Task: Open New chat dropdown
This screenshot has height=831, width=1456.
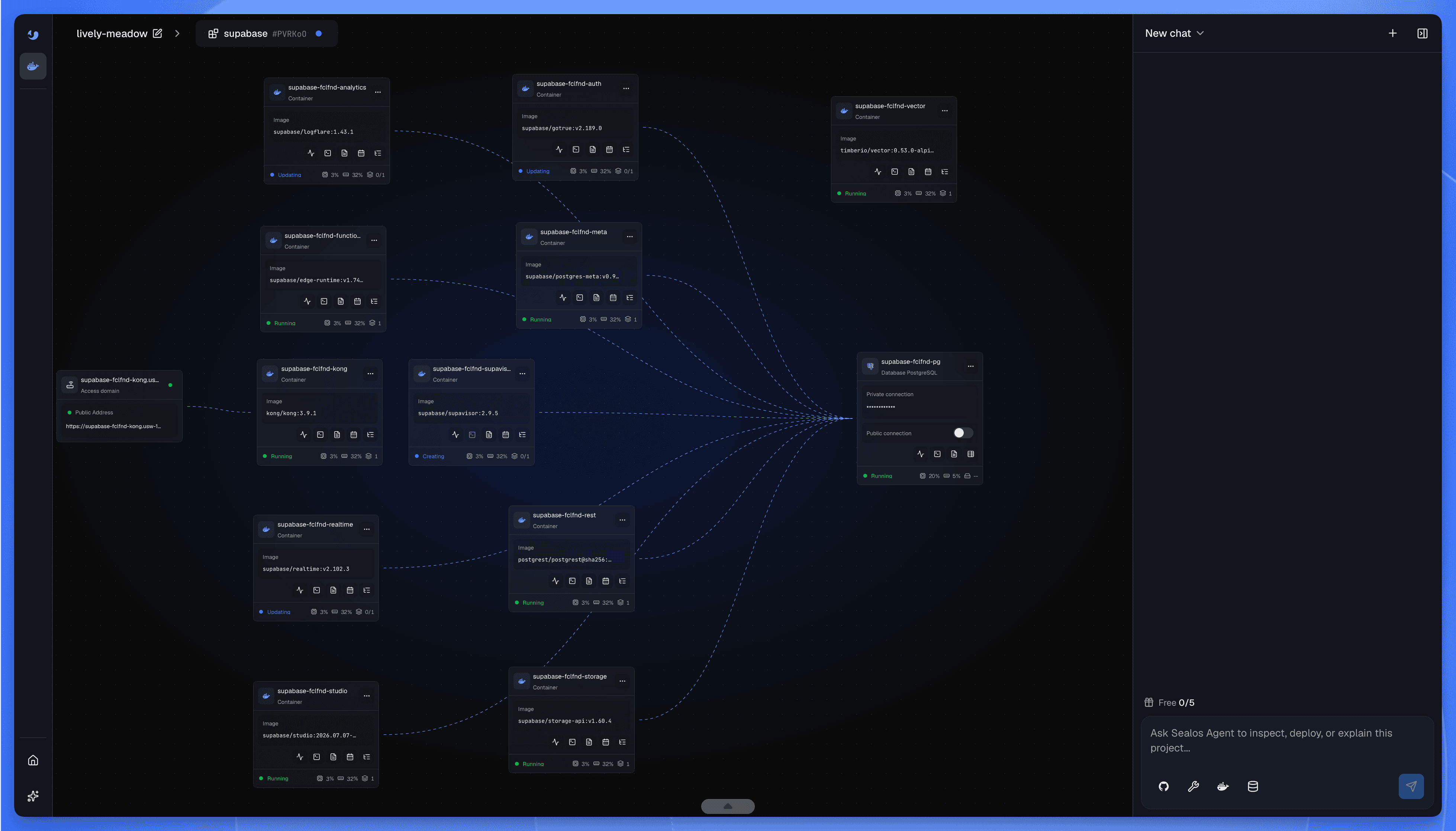Action: 1174,33
